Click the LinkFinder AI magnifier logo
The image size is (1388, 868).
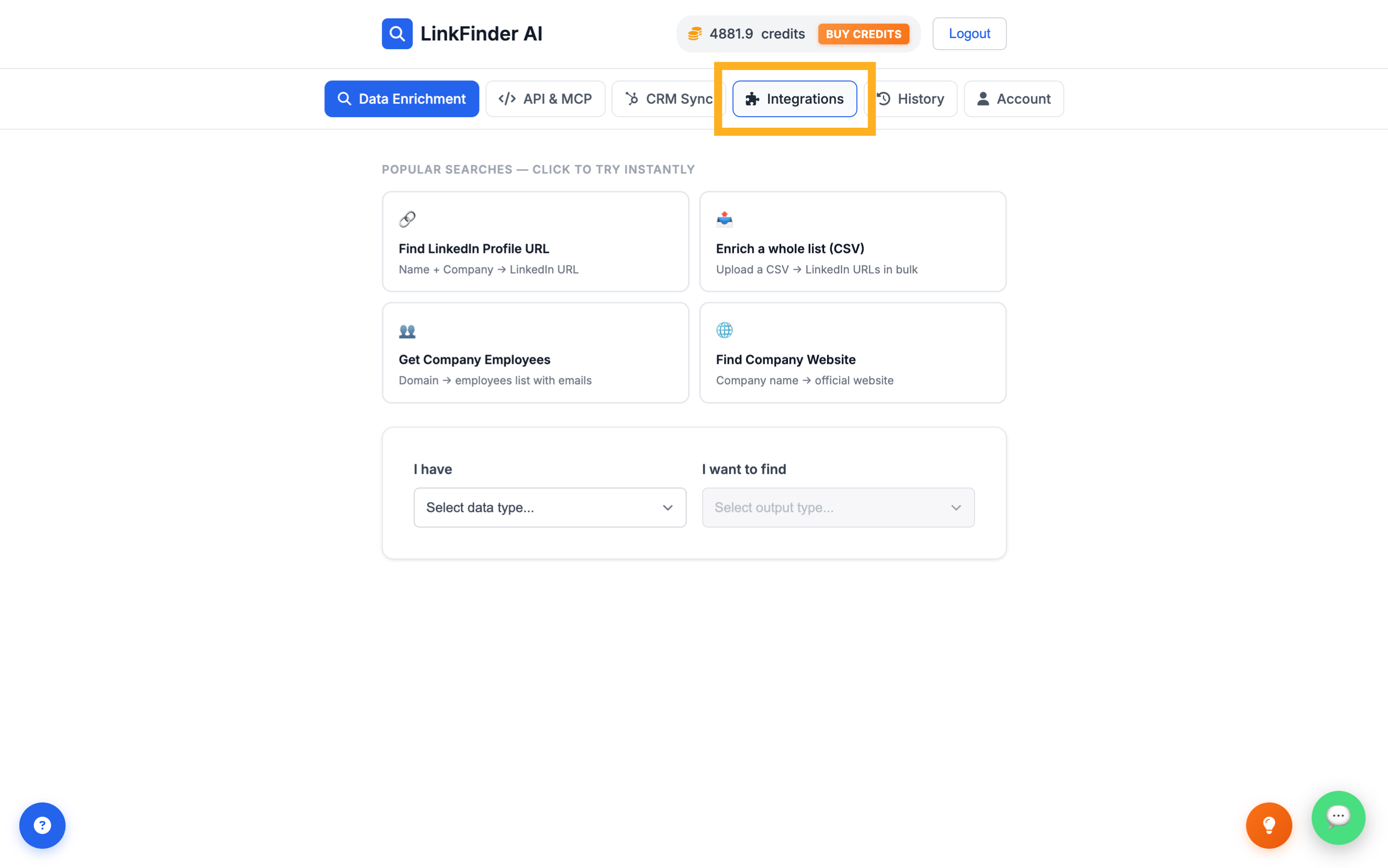(x=397, y=34)
